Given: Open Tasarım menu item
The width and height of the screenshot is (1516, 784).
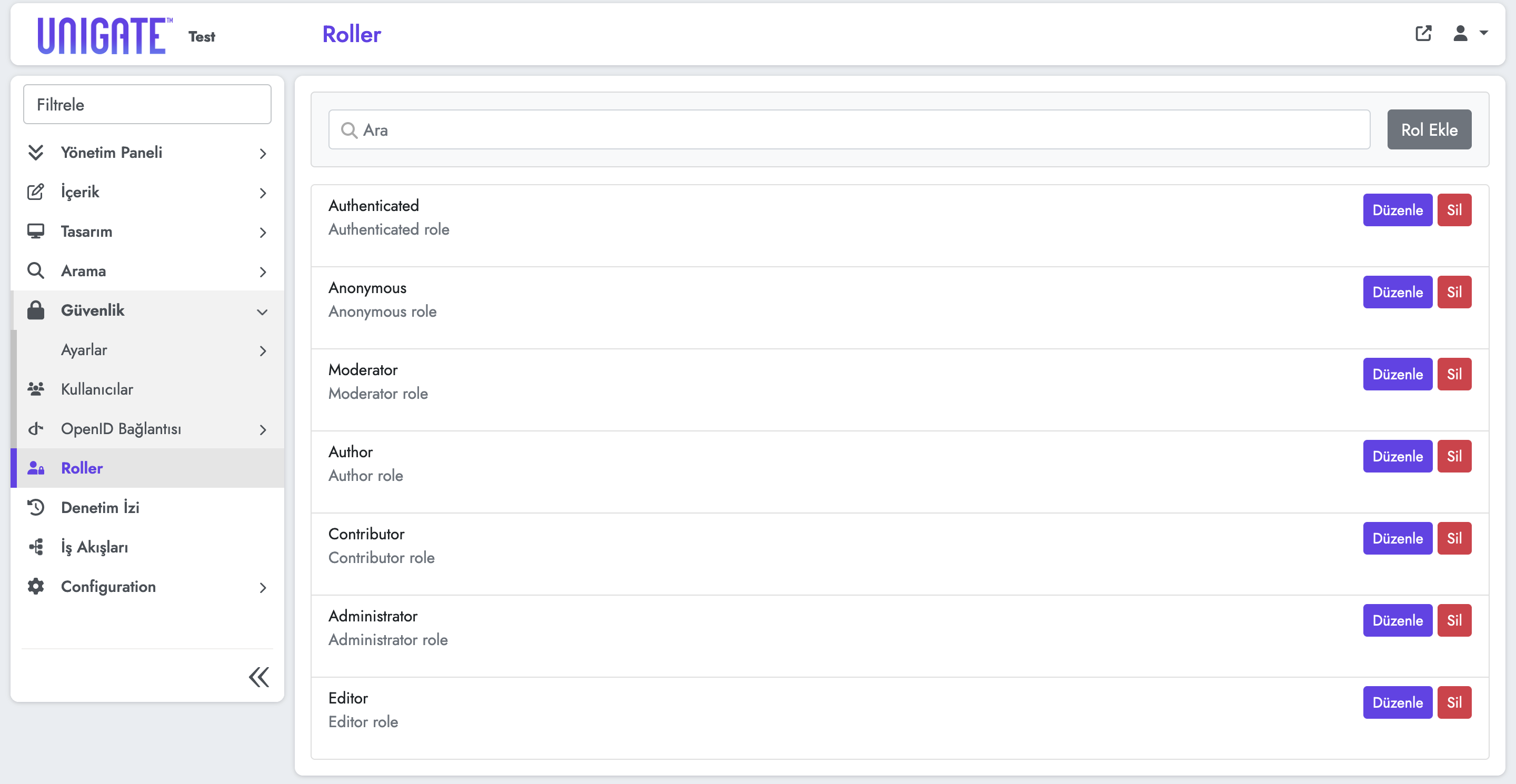Looking at the screenshot, I should (x=147, y=231).
